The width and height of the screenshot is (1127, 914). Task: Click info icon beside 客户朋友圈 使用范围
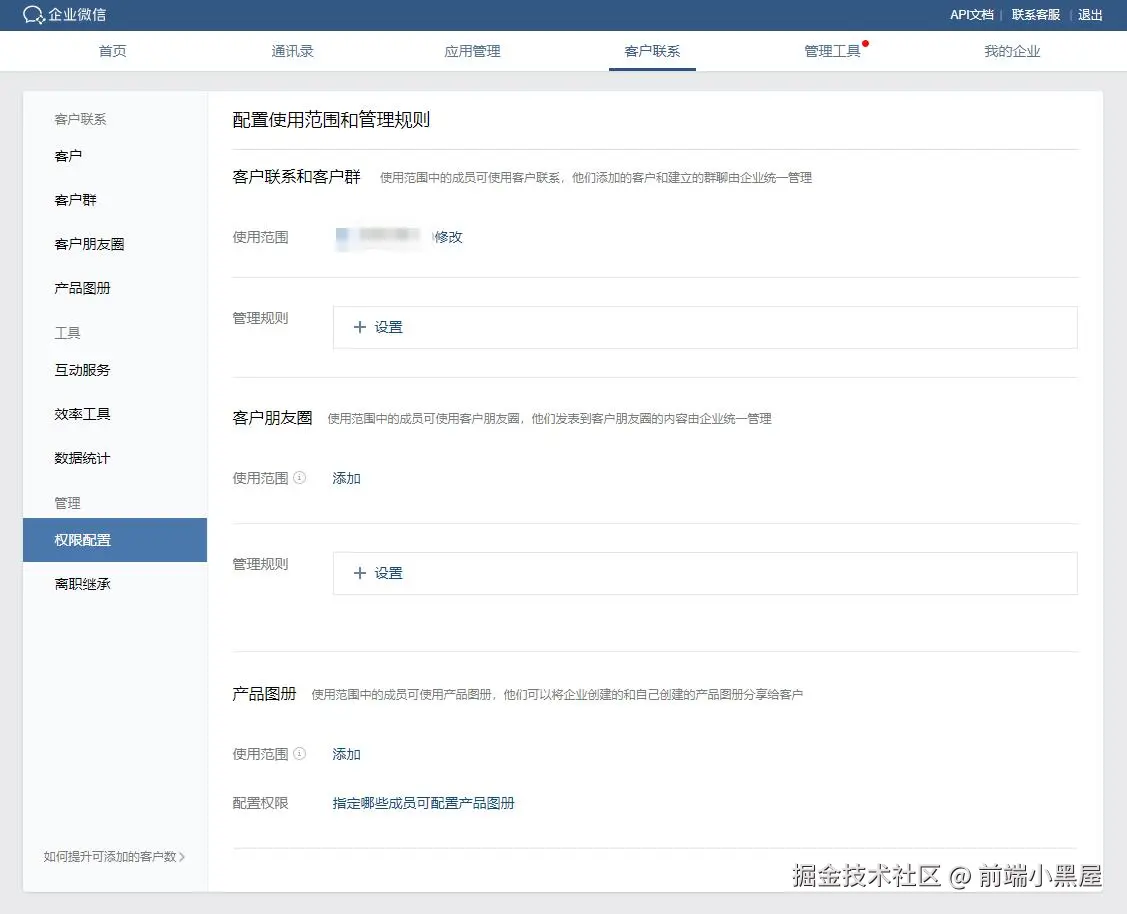(300, 477)
